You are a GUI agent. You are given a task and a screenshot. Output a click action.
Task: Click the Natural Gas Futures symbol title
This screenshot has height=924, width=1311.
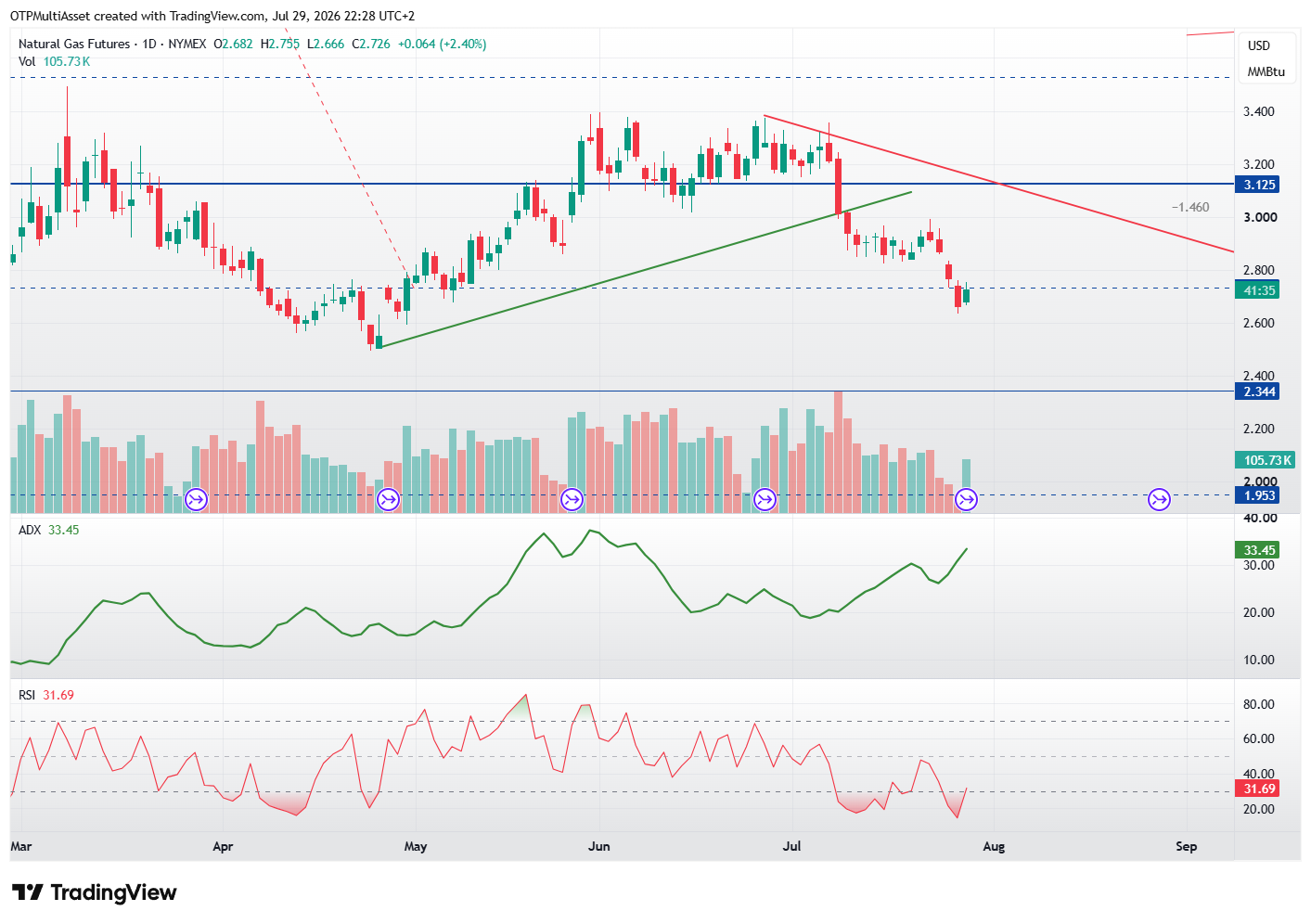112,44
